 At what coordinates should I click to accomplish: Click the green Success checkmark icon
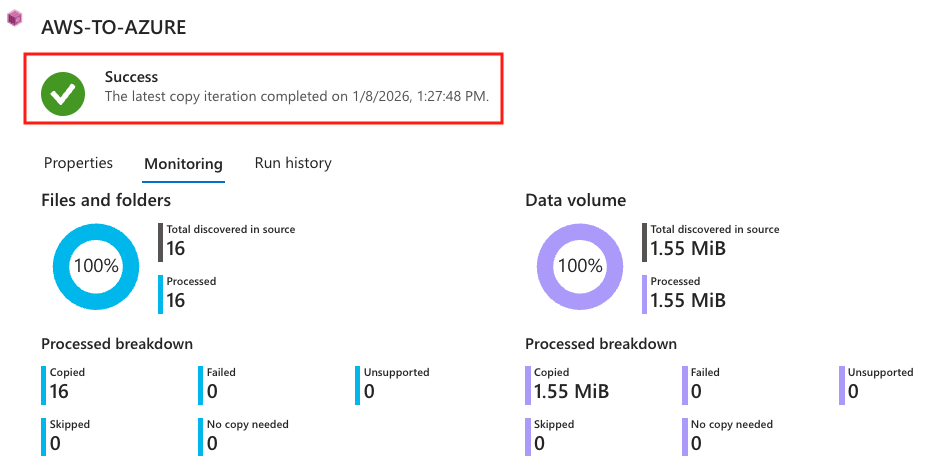tap(63, 93)
